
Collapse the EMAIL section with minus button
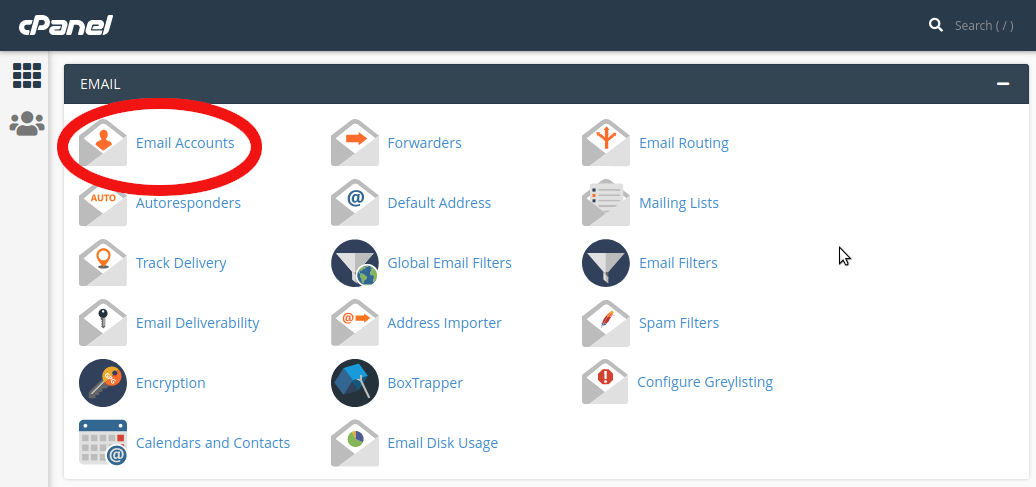pyautogui.click(x=1003, y=84)
